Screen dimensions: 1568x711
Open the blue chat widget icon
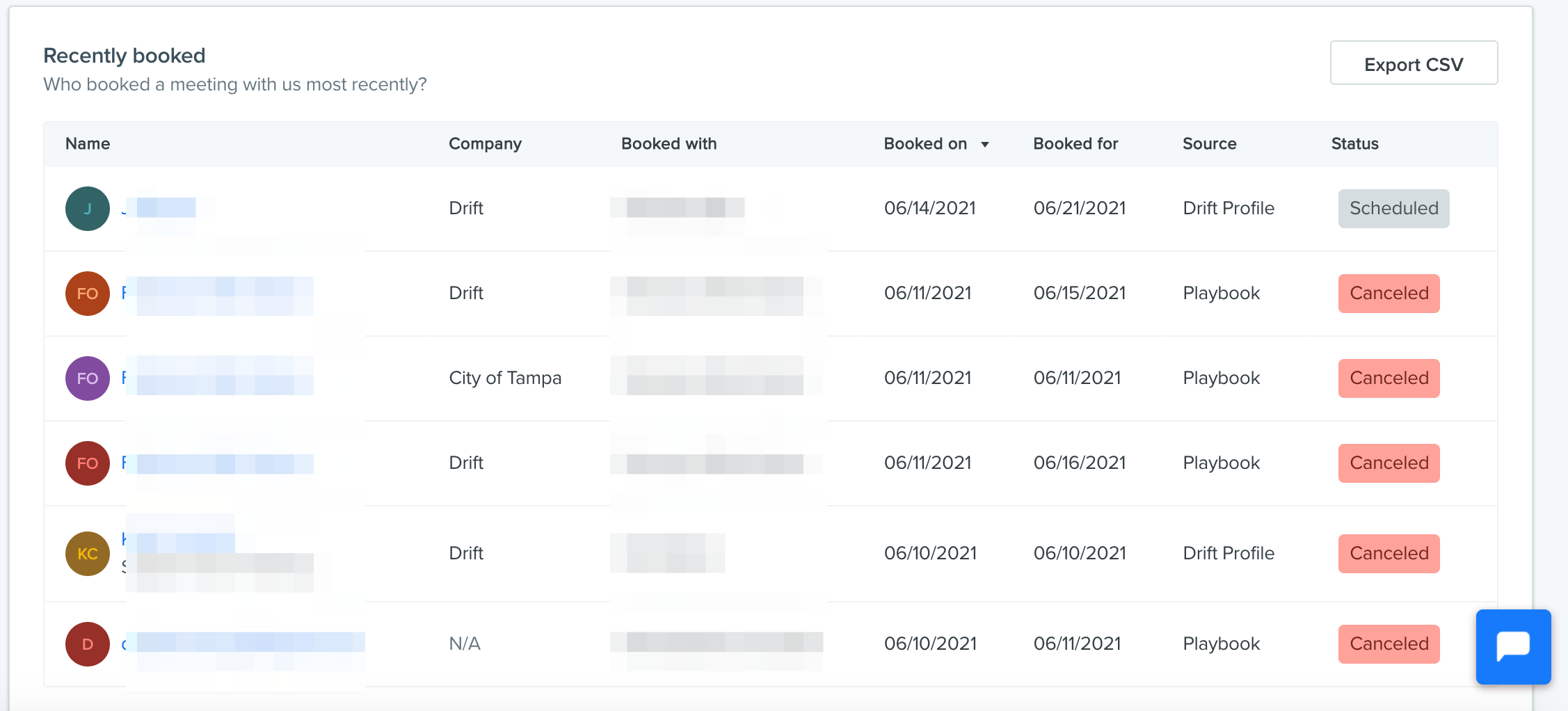tap(1513, 646)
